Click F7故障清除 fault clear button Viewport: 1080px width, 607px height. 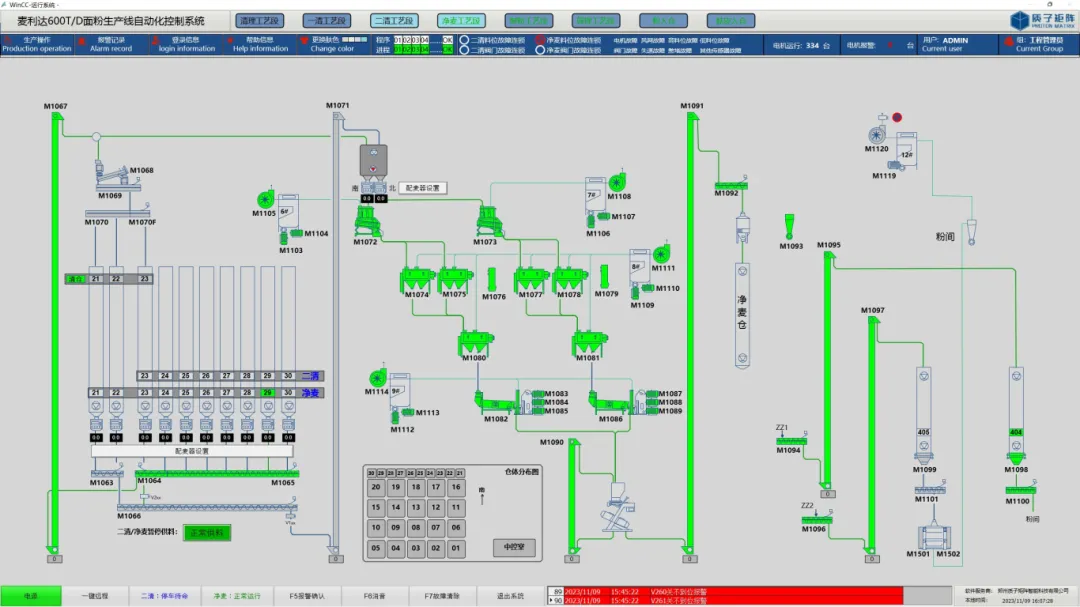pos(442,596)
